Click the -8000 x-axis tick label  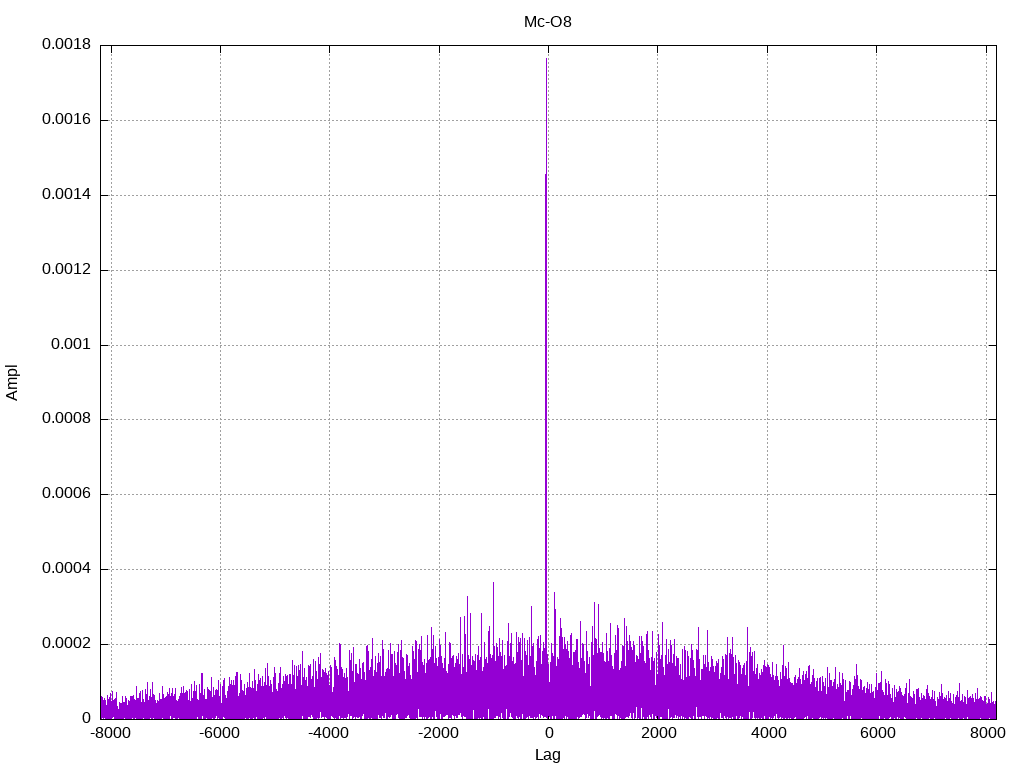110,733
